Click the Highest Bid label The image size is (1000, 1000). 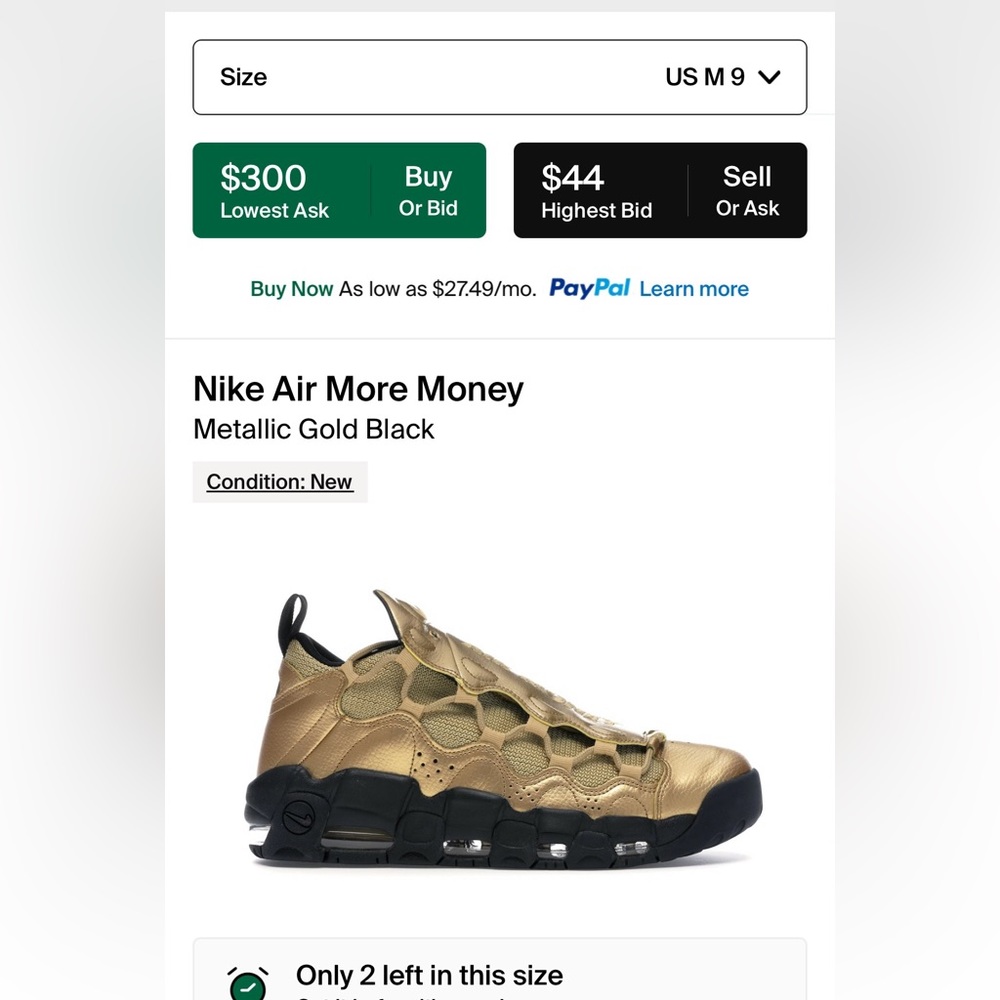point(597,211)
